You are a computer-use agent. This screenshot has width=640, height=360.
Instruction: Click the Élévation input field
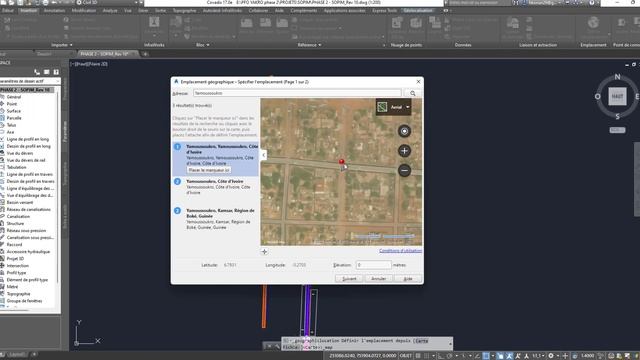[373, 265]
